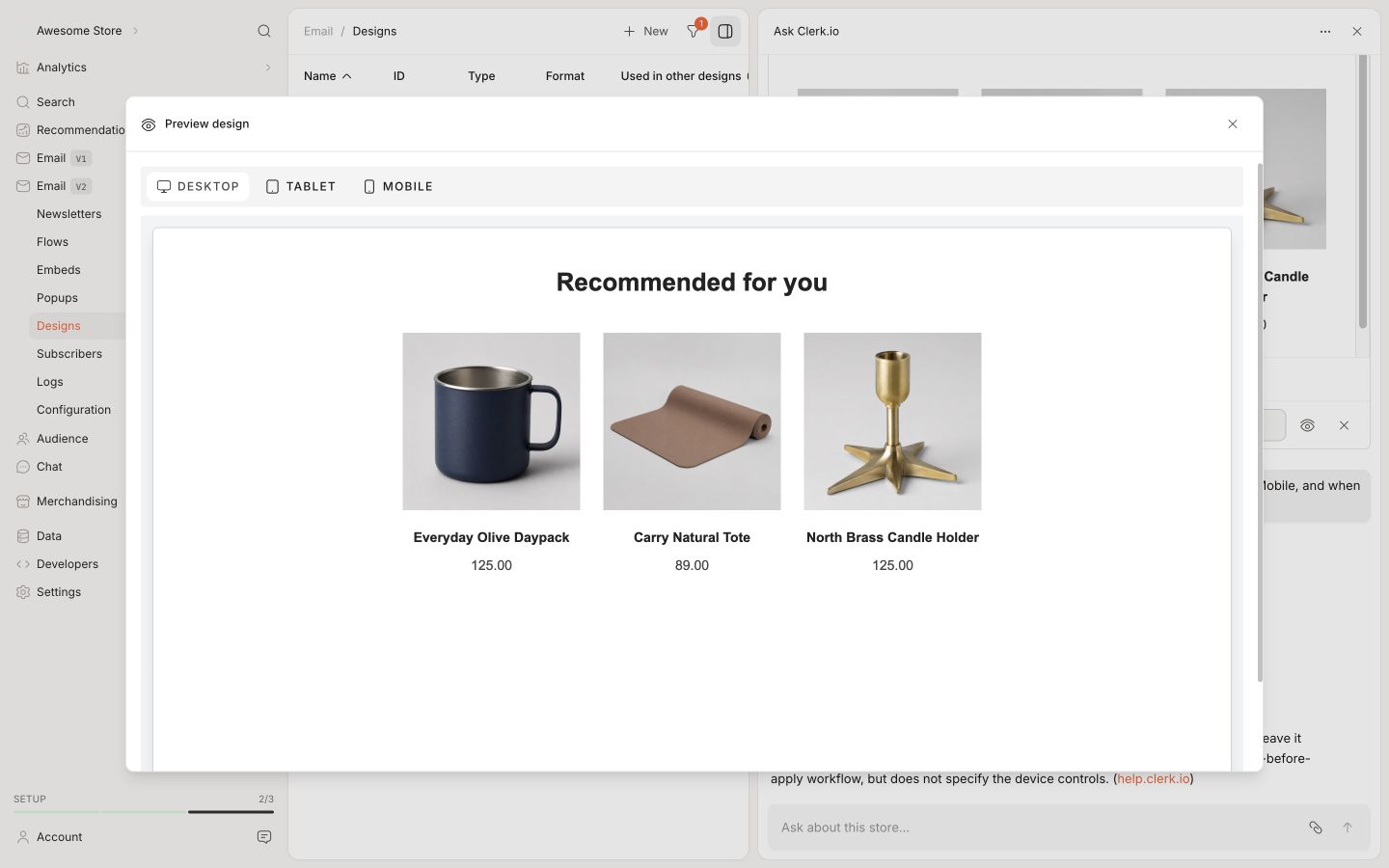Open Subscribers in the sidebar
This screenshot has width=1389, height=868.
(x=69, y=354)
